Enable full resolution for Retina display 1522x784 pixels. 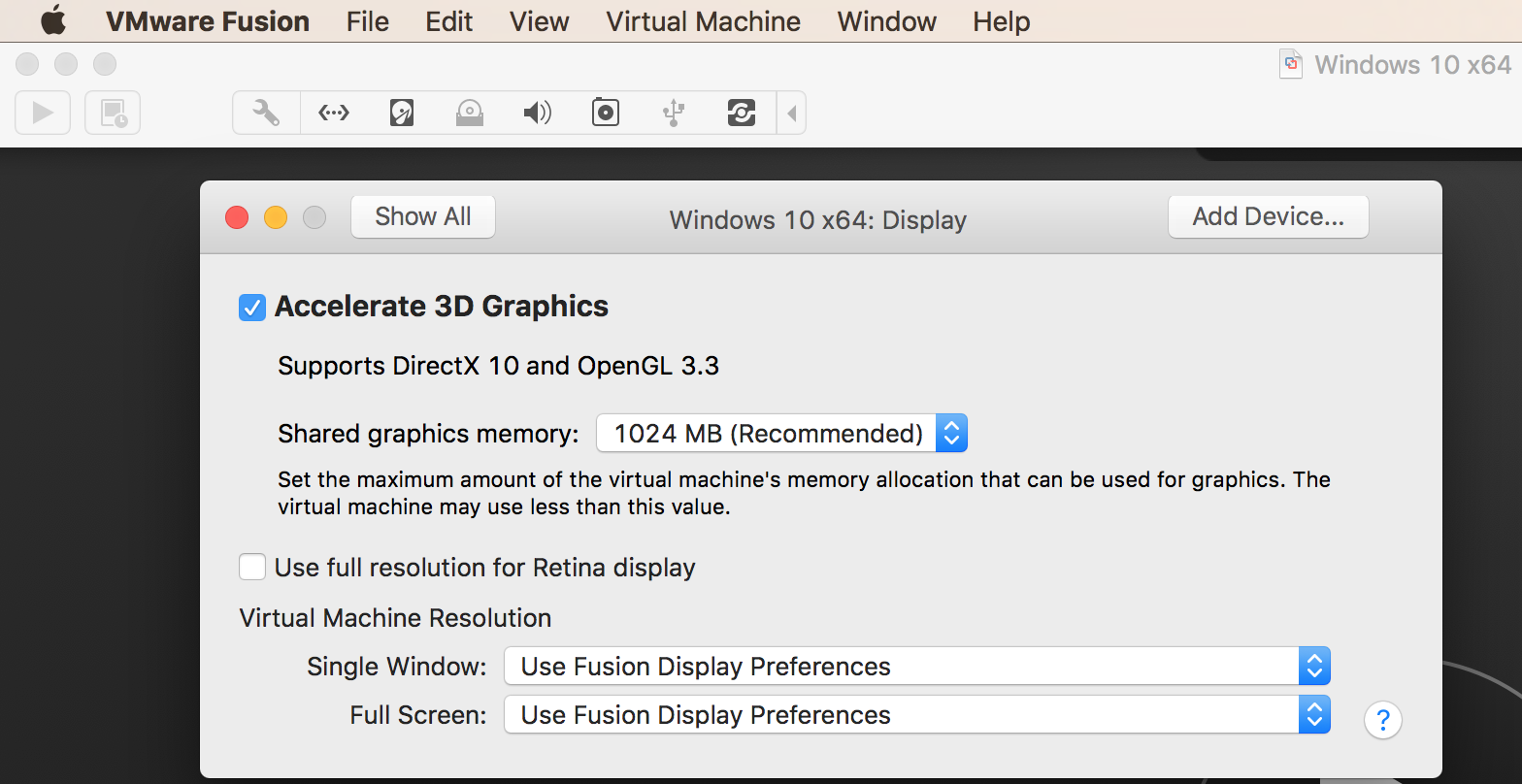(252, 567)
